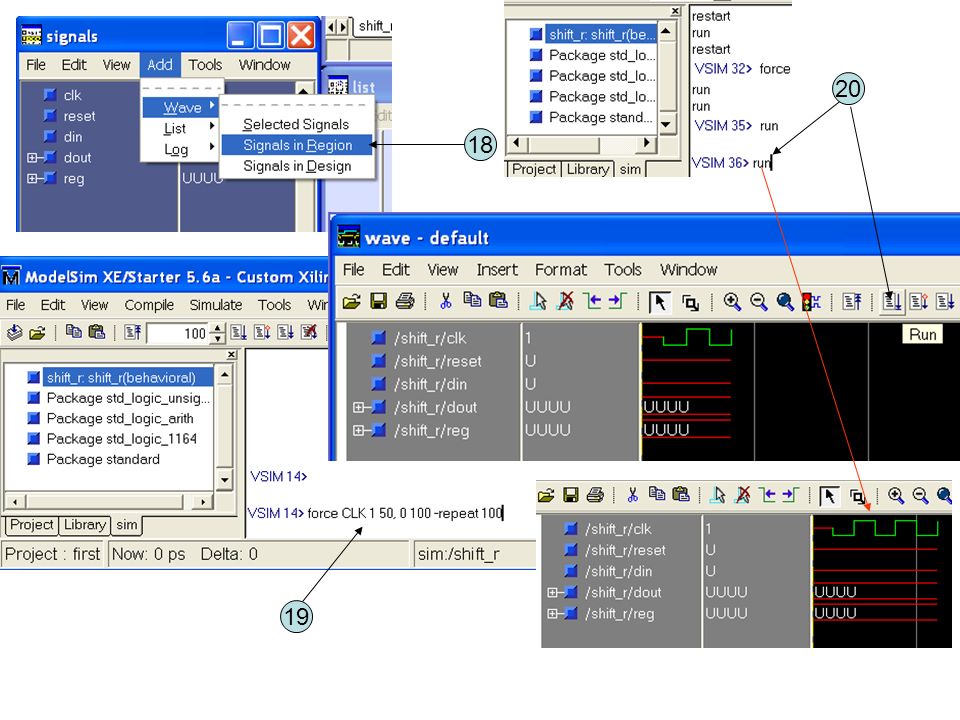Click the Open folder icon in ModelSim main toolbar
The image size is (960, 720).
(37, 332)
